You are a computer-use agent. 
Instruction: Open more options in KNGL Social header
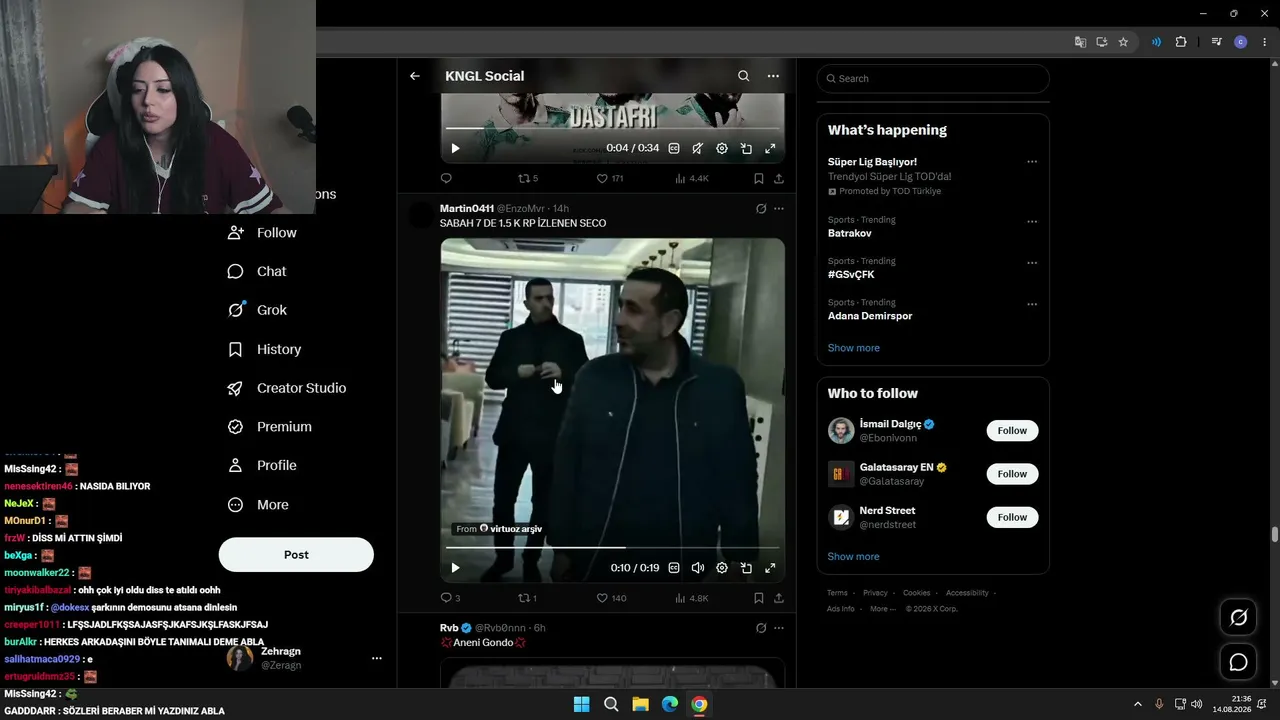click(773, 76)
